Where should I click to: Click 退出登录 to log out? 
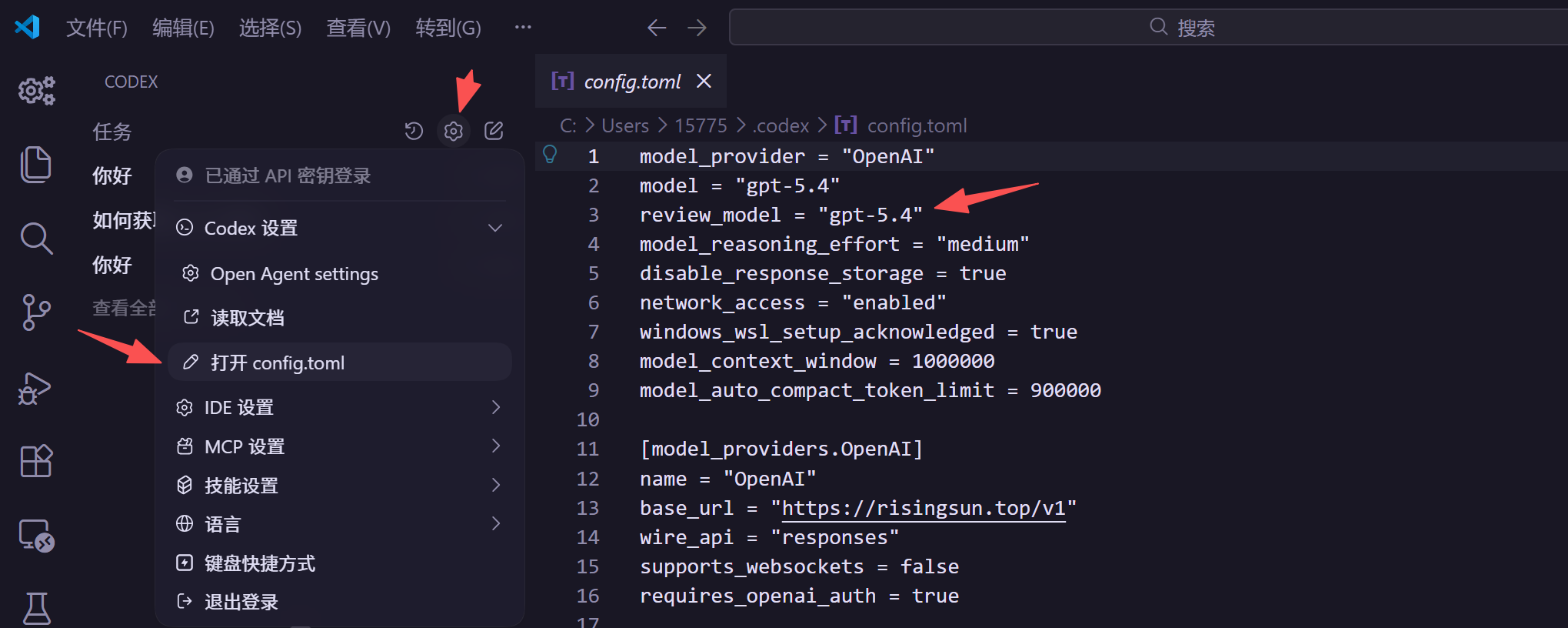click(x=241, y=602)
